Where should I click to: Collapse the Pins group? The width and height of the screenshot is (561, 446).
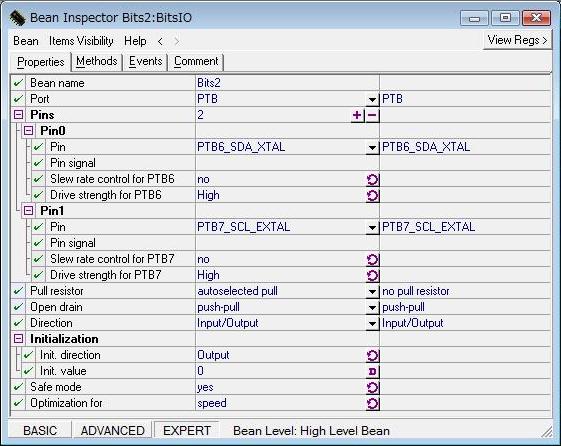(19, 115)
